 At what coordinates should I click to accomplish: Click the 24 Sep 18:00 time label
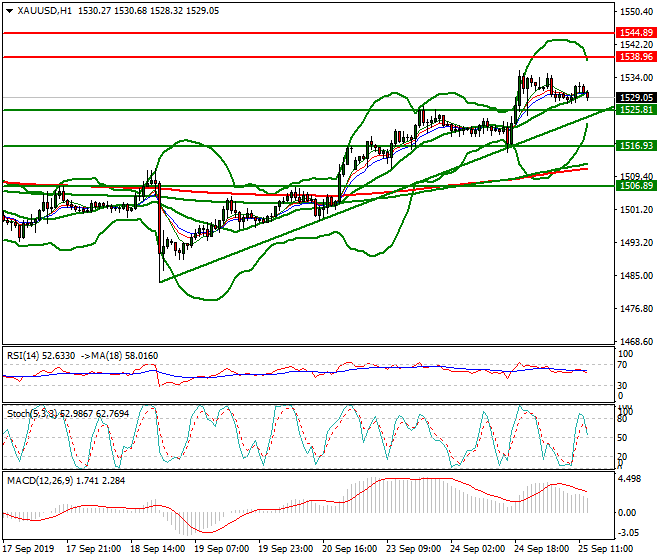click(x=541, y=549)
